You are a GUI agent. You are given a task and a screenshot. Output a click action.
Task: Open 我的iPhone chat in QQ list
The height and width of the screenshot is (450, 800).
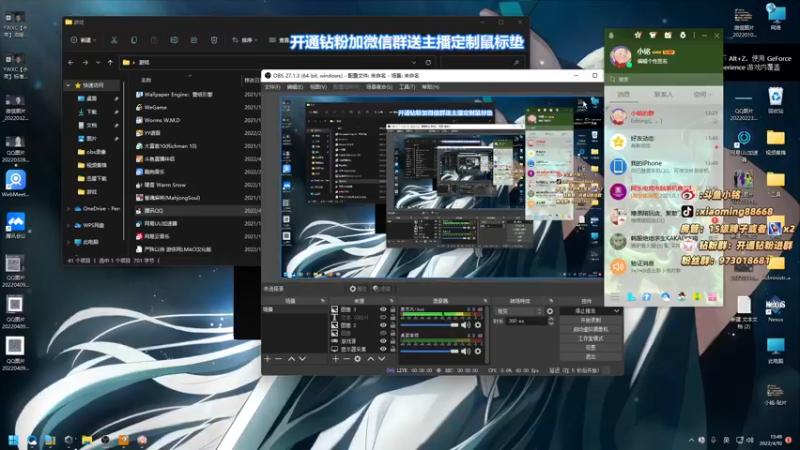click(663, 166)
